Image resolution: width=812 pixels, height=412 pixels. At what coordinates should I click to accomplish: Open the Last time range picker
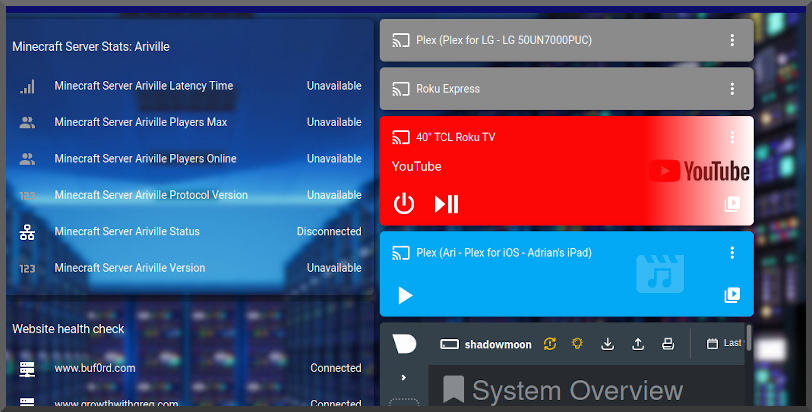click(x=724, y=343)
